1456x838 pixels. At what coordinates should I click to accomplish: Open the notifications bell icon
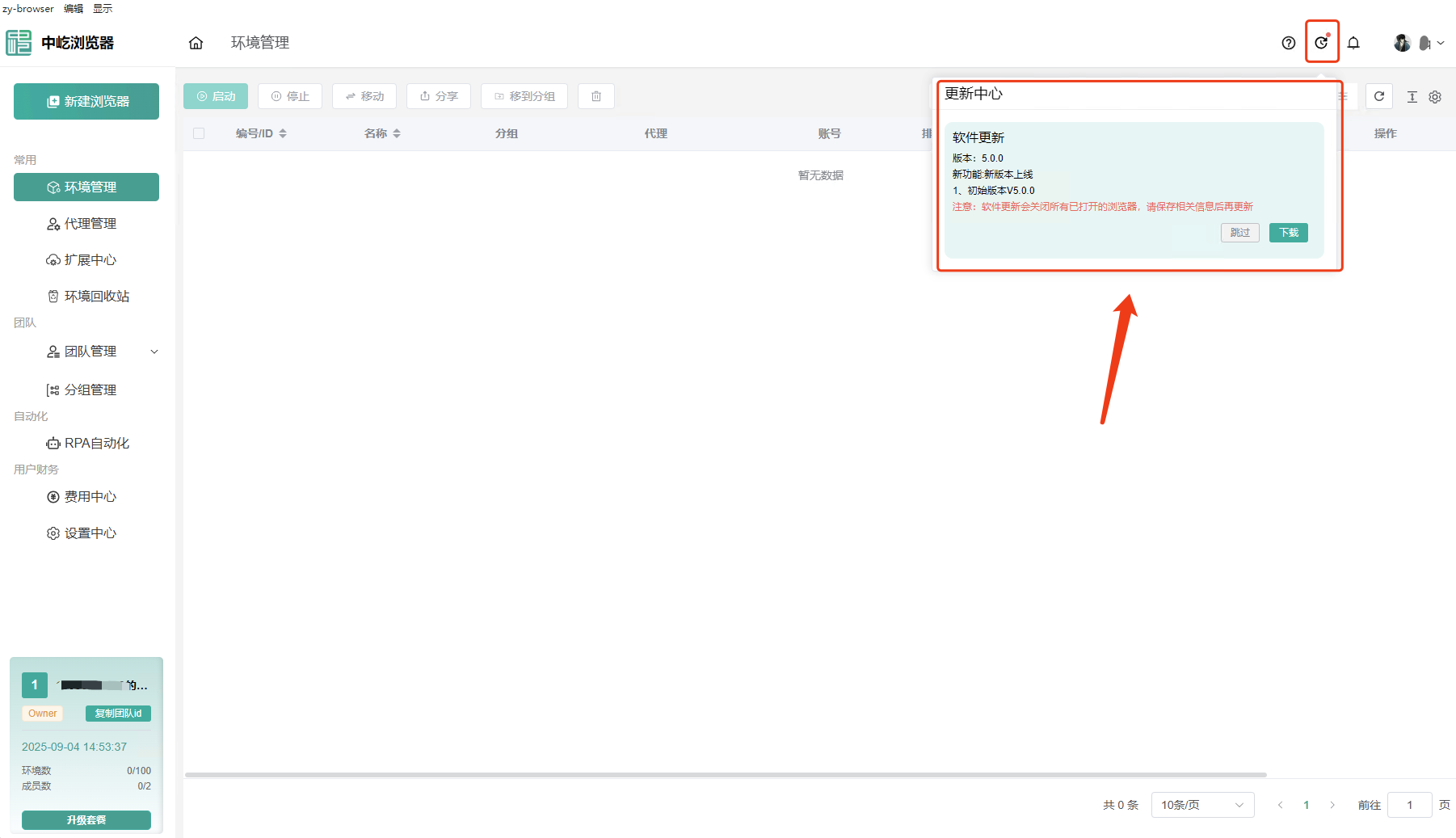pyautogui.click(x=1353, y=43)
